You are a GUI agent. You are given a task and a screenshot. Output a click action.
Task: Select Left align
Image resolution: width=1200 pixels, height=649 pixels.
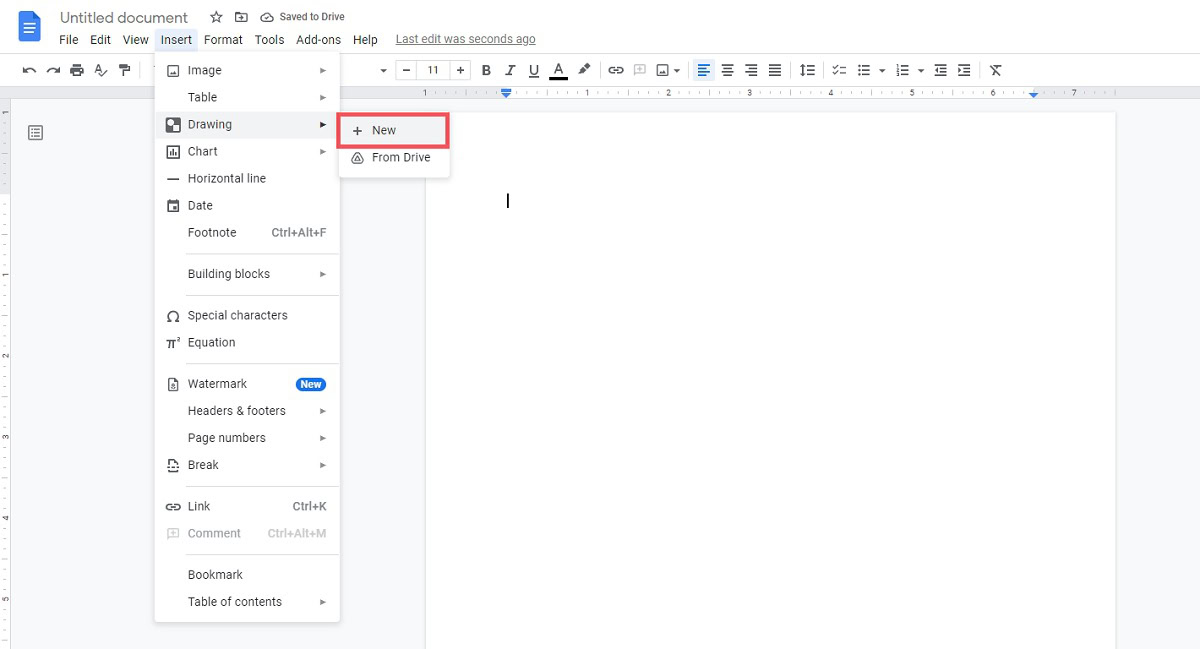704,70
